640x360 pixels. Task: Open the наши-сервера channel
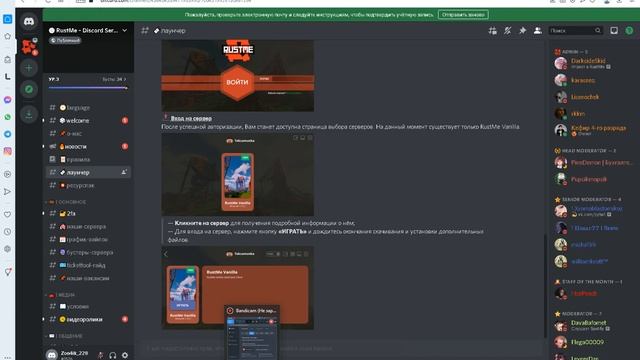(x=88, y=226)
